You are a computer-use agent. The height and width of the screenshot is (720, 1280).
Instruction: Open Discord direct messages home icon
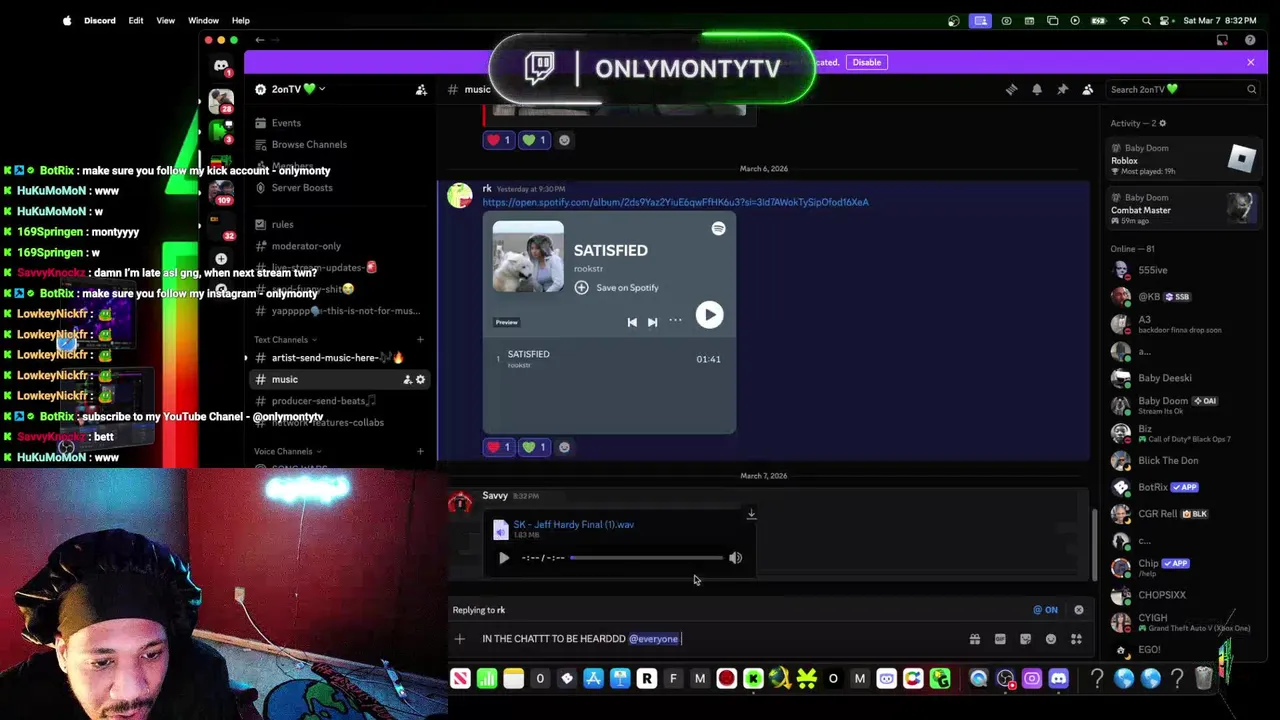point(221,66)
